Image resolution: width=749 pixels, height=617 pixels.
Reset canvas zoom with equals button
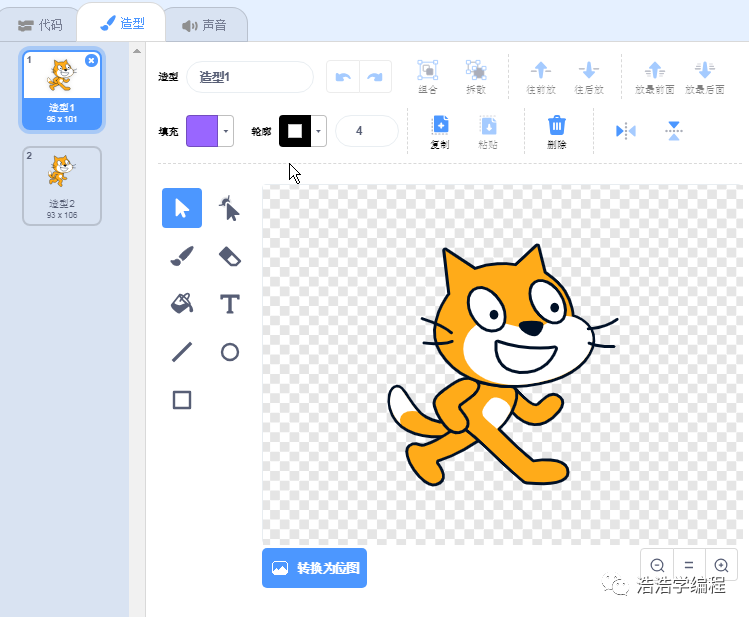coord(689,565)
